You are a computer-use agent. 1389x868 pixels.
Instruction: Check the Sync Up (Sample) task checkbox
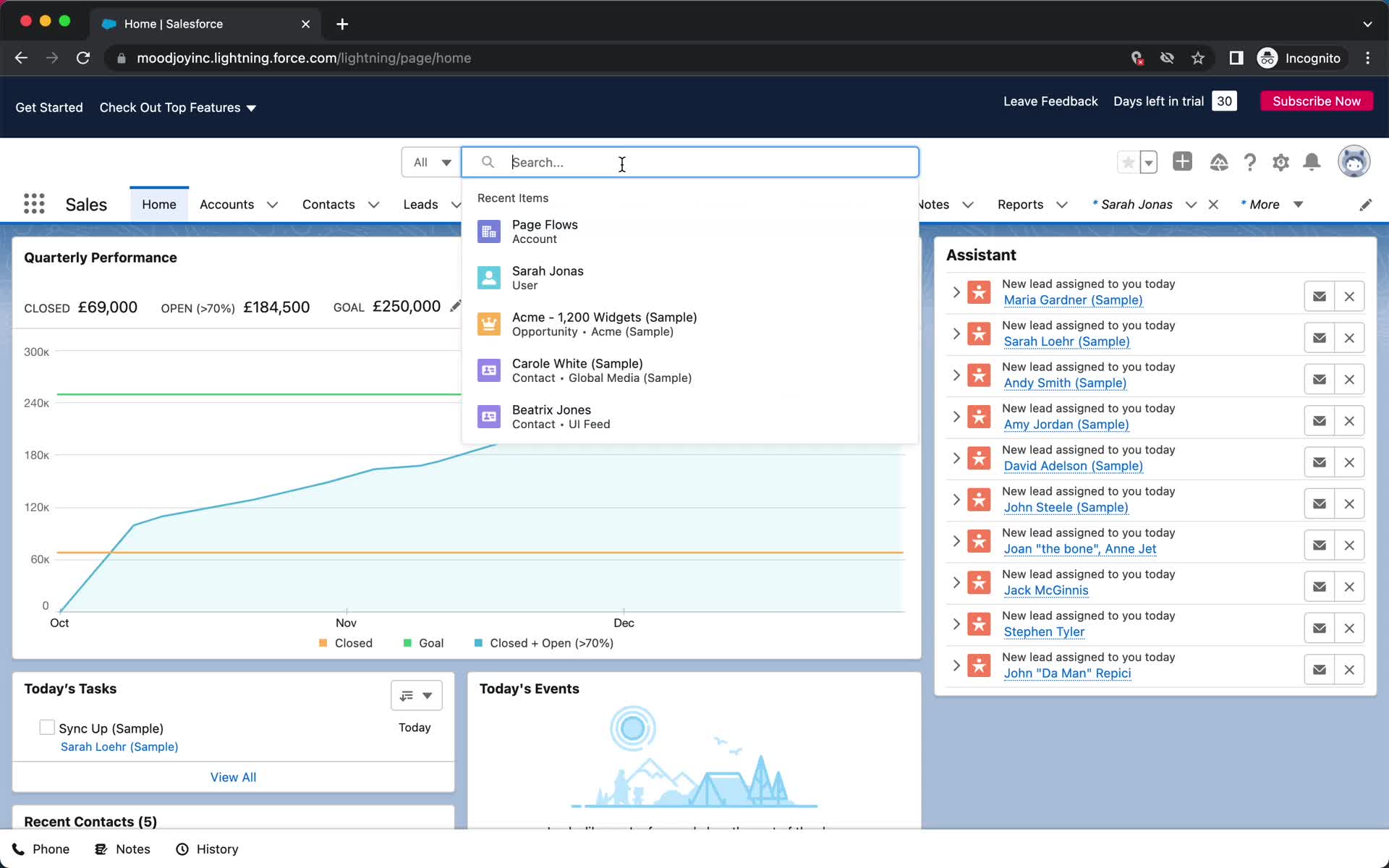coord(47,727)
